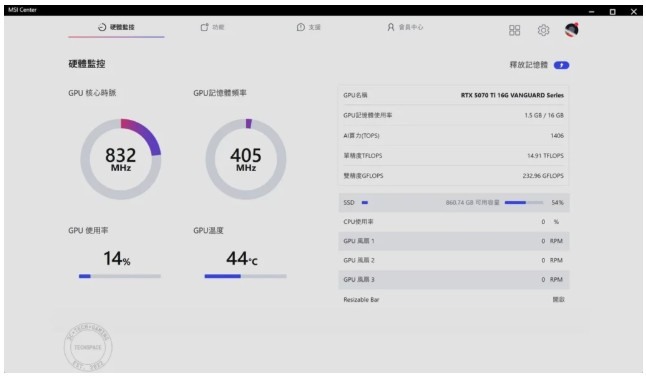Minimize the MSI Center window

pyautogui.click(x=592, y=11)
